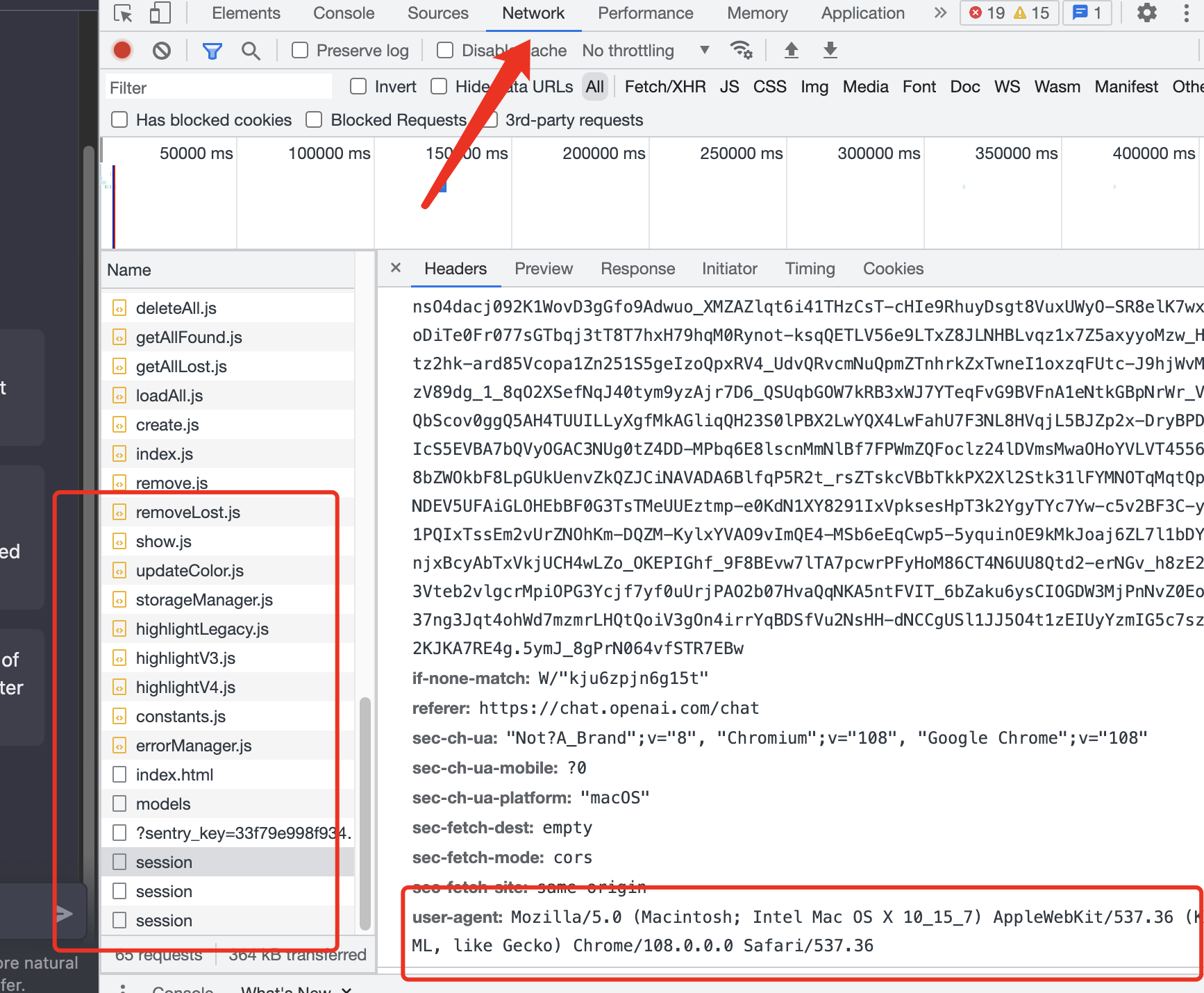Image resolution: width=1204 pixels, height=993 pixels.
Task: Open network search magnifier
Action: tap(251, 50)
